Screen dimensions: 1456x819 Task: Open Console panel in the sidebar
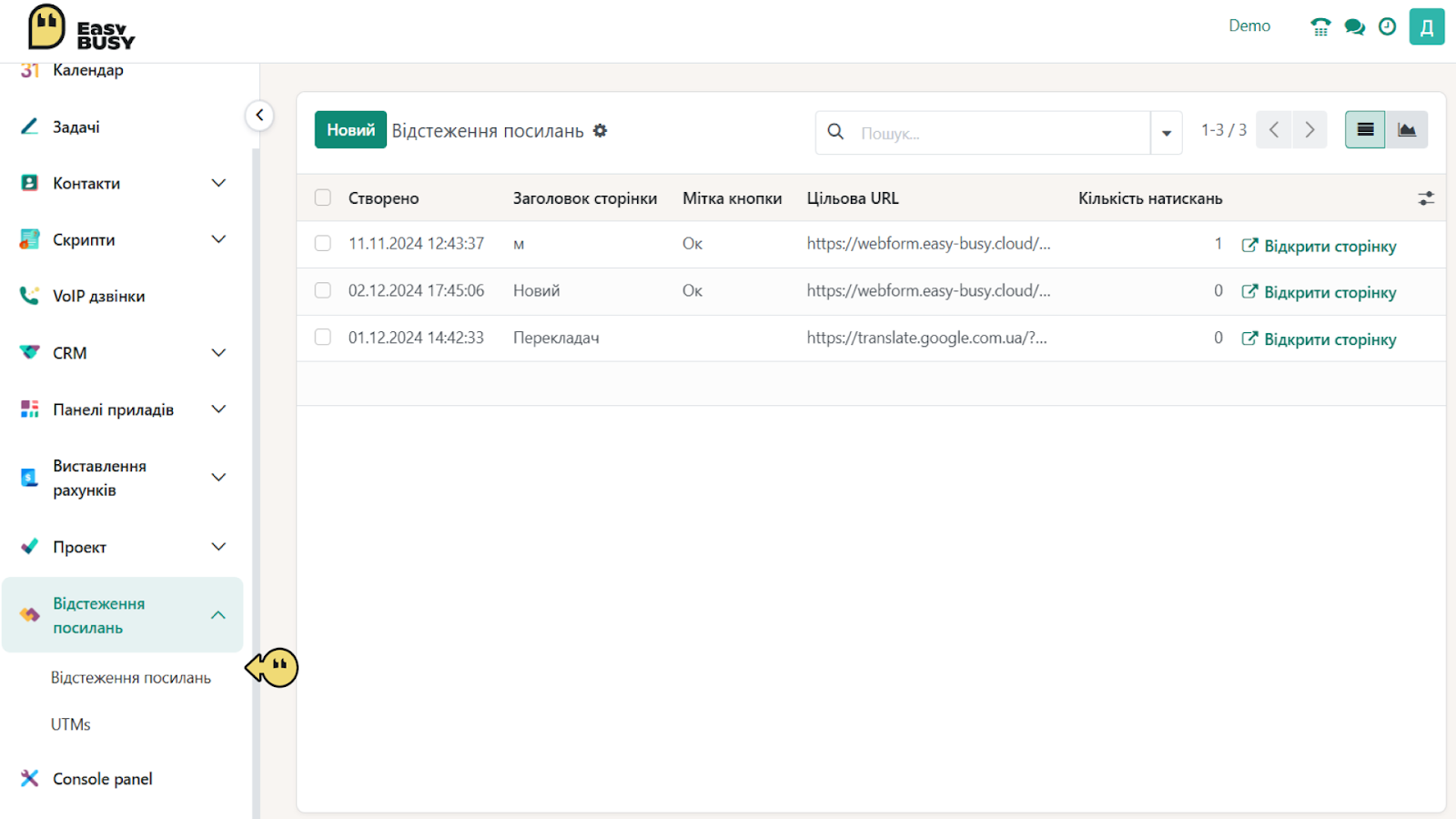(x=103, y=779)
